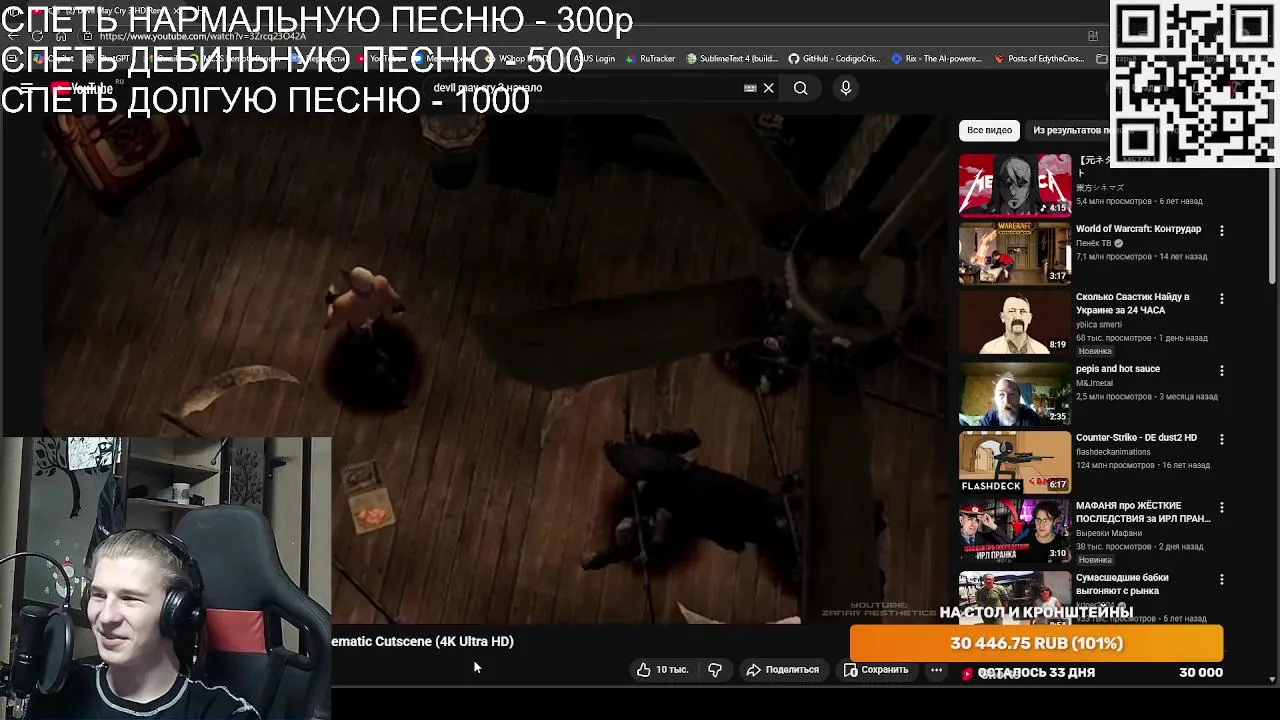Click the FLASHDECK thumbnail with 6:17 duration
This screenshot has height=720, width=1280.
(x=1014, y=462)
